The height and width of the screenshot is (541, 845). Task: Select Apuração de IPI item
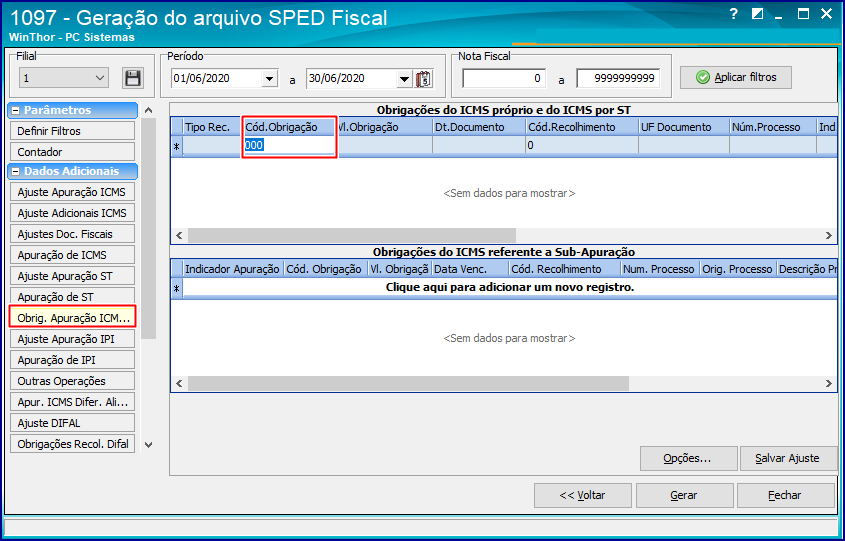coord(72,360)
